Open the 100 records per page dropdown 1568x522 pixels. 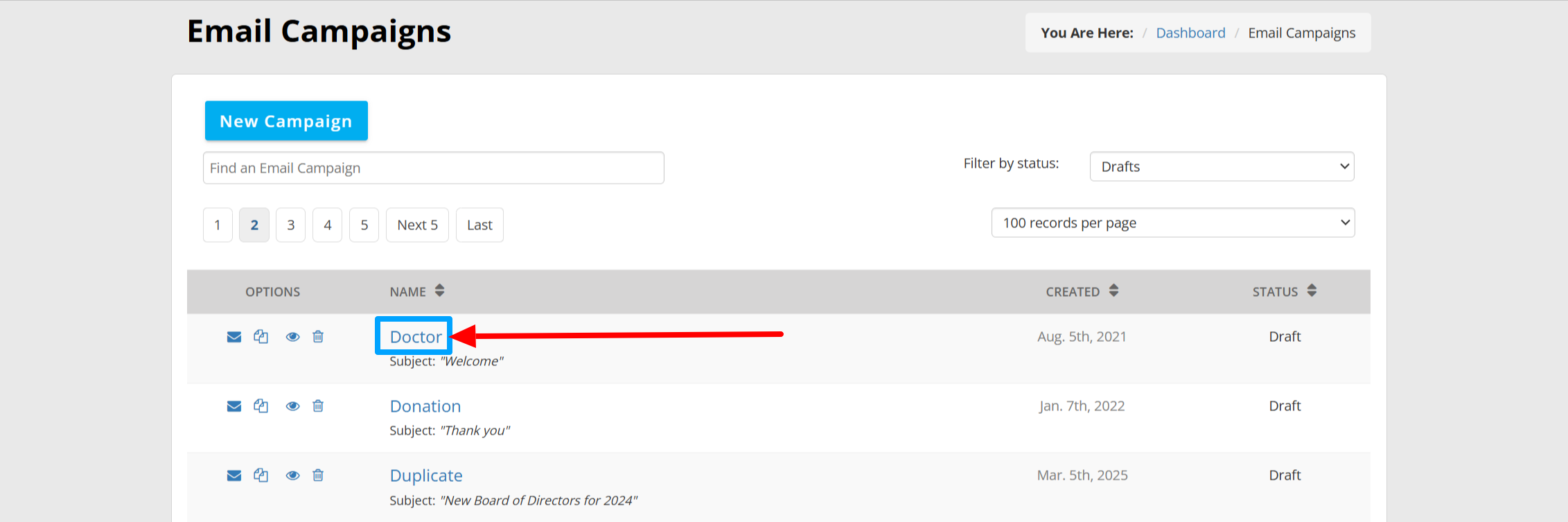click(x=1173, y=223)
